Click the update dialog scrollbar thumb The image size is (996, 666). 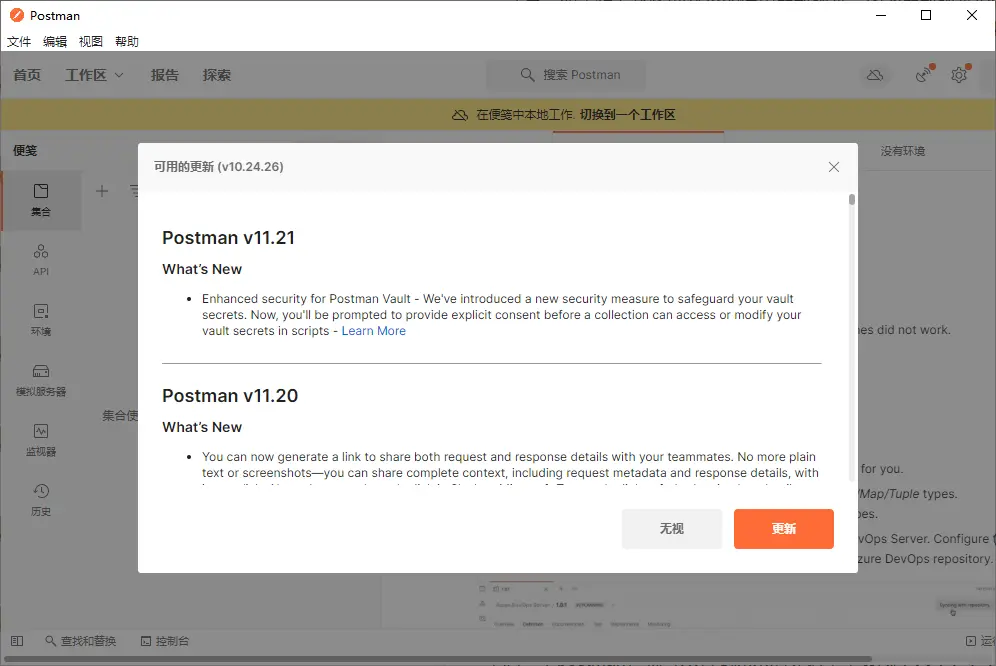[852, 200]
